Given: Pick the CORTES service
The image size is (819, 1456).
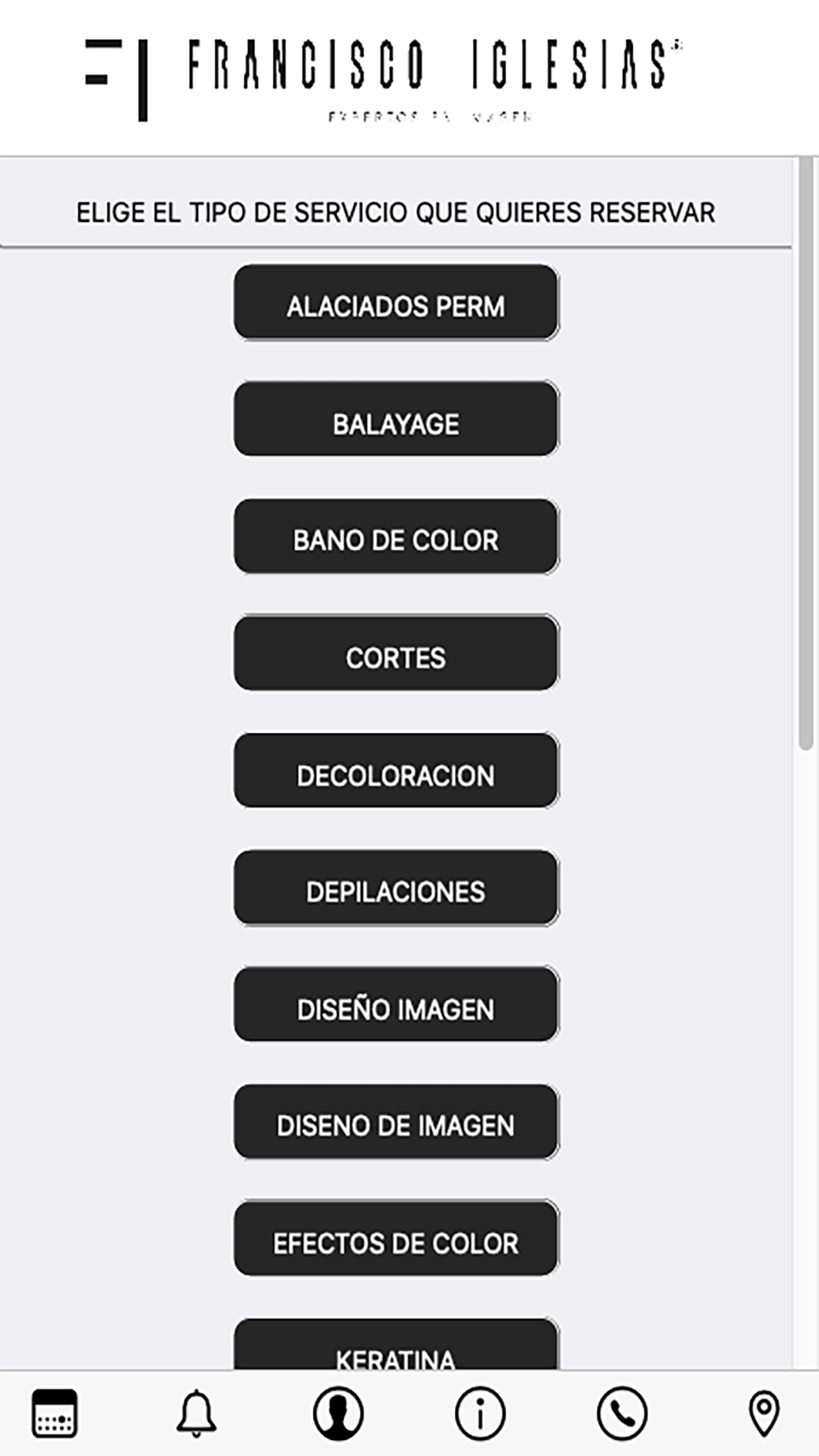Looking at the screenshot, I should 396,653.
